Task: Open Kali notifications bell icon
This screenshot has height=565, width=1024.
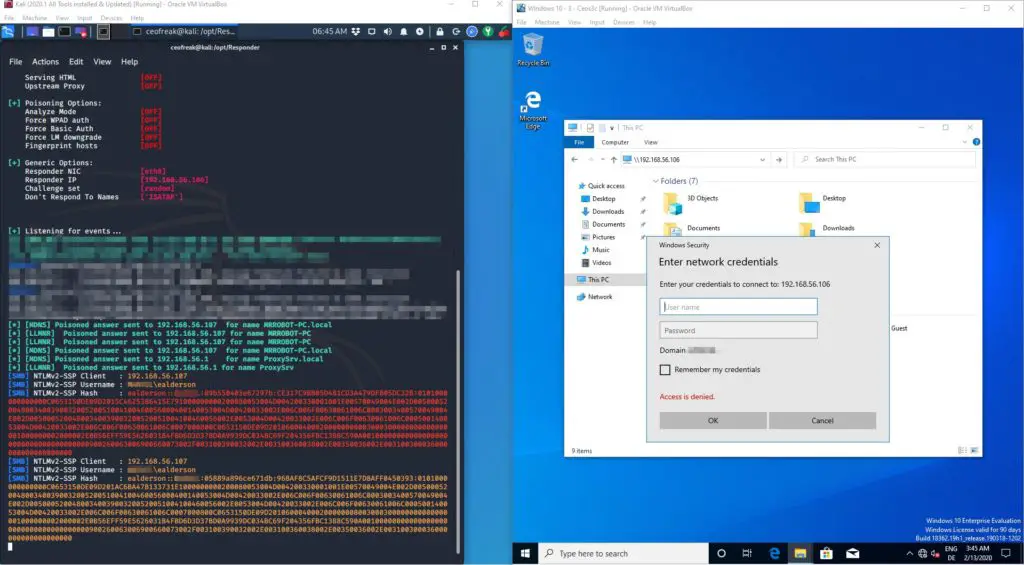Action: tap(404, 31)
